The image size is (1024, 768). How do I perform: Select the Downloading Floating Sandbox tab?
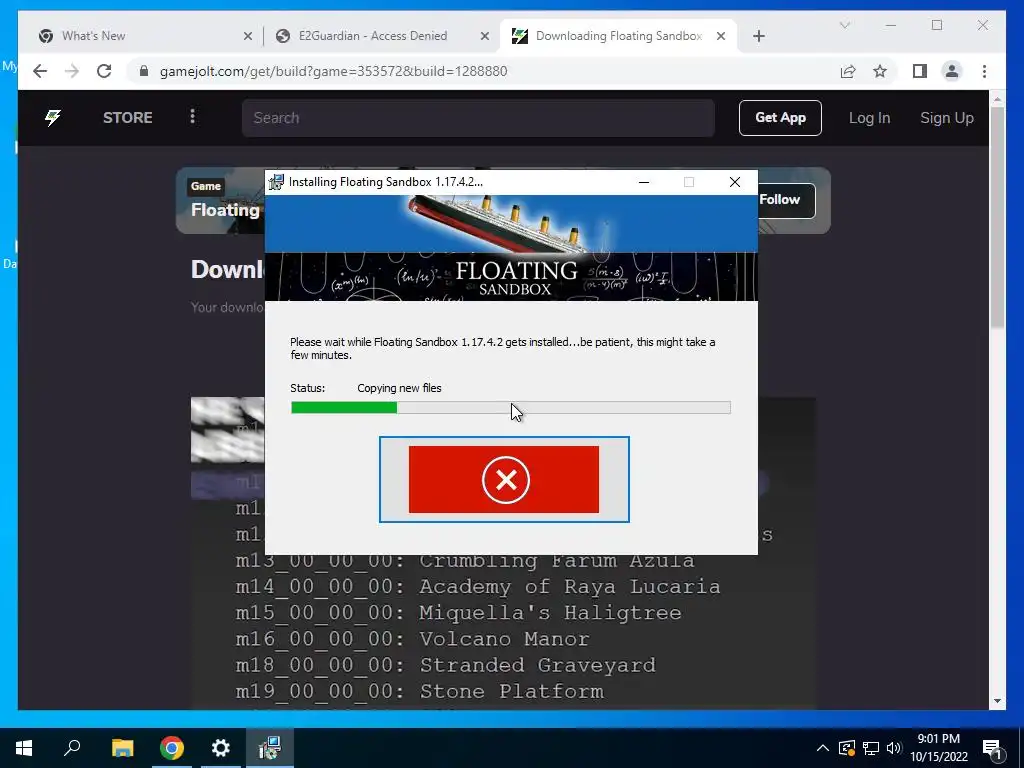[x=618, y=36]
